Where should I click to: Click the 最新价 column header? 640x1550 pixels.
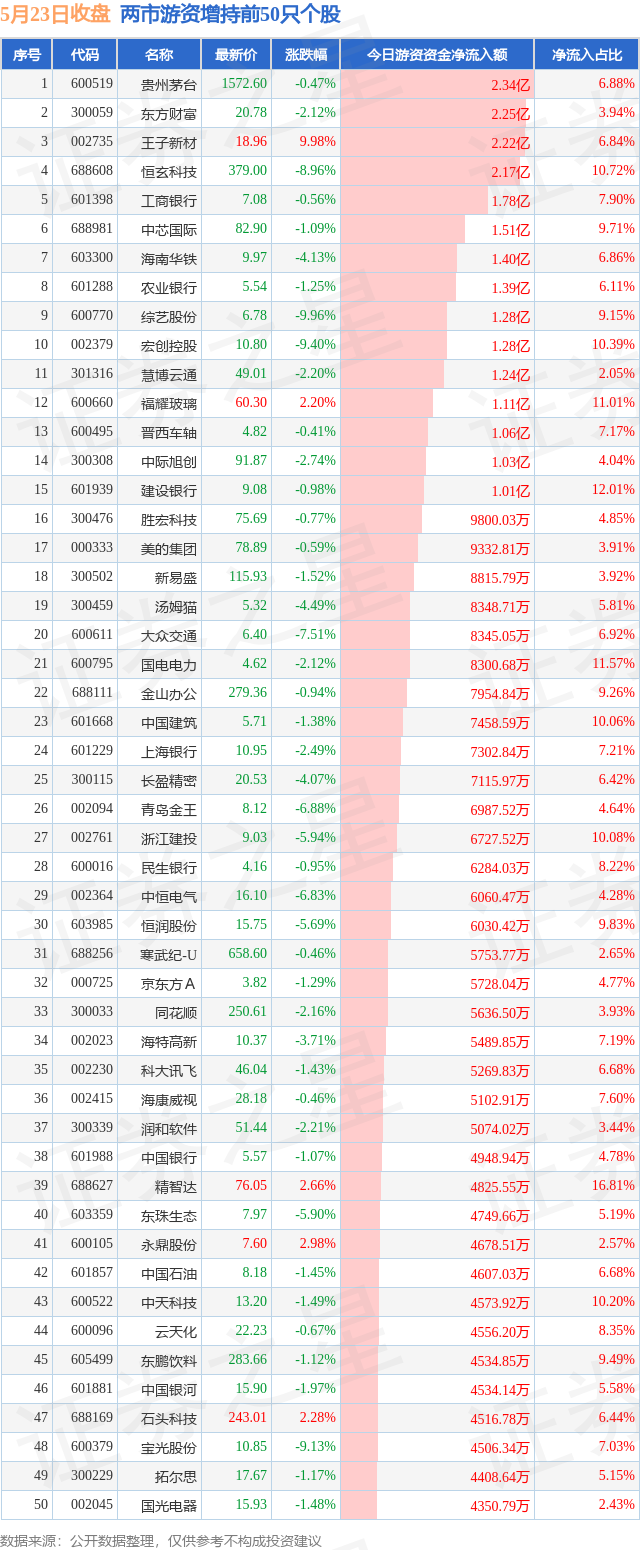coord(236,55)
